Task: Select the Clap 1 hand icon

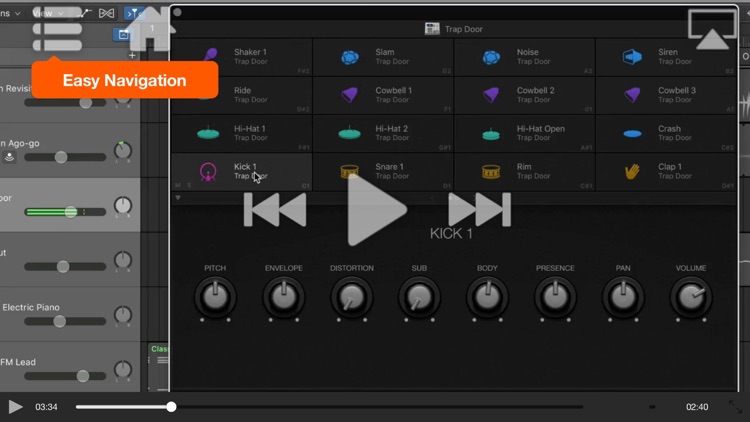Action: [x=632, y=171]
